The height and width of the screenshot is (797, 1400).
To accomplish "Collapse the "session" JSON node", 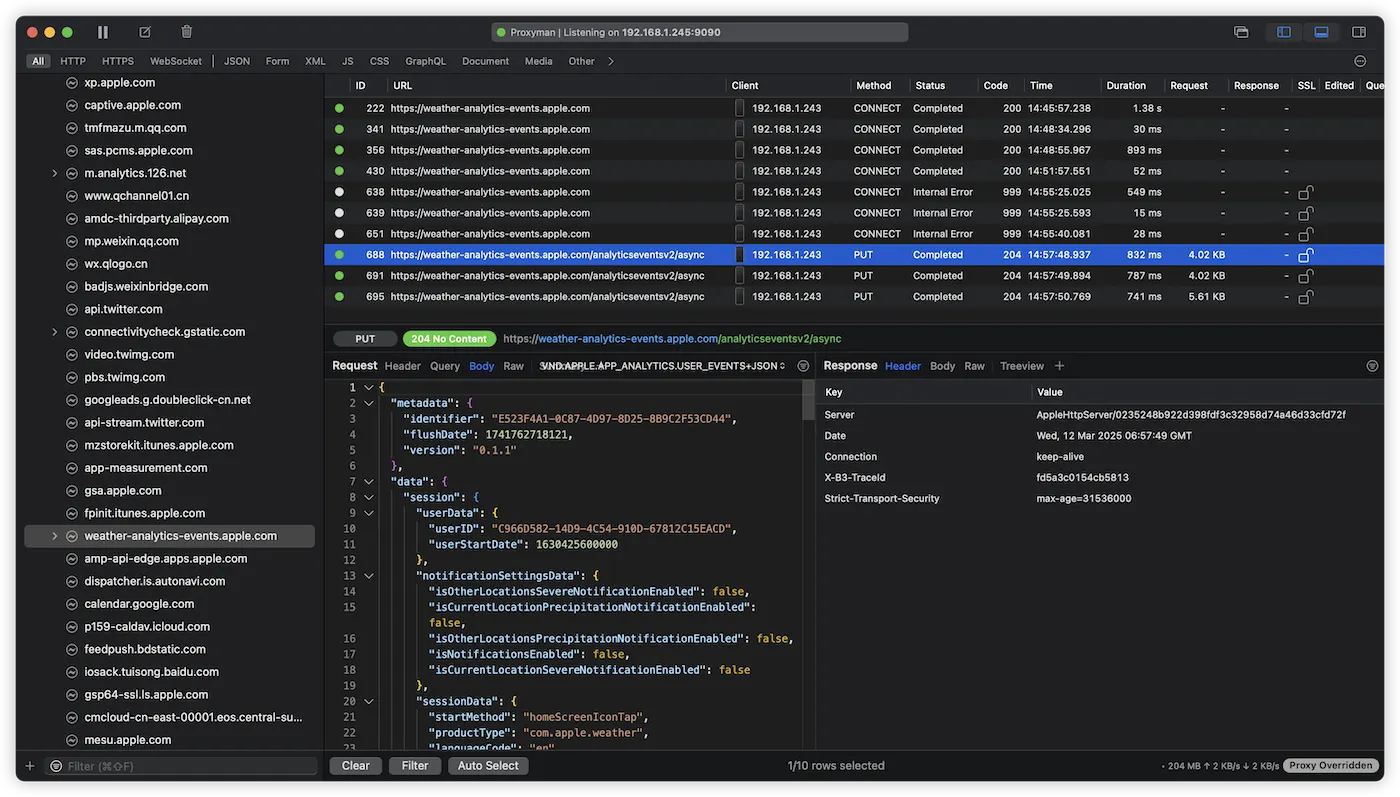I will [369, 497].
